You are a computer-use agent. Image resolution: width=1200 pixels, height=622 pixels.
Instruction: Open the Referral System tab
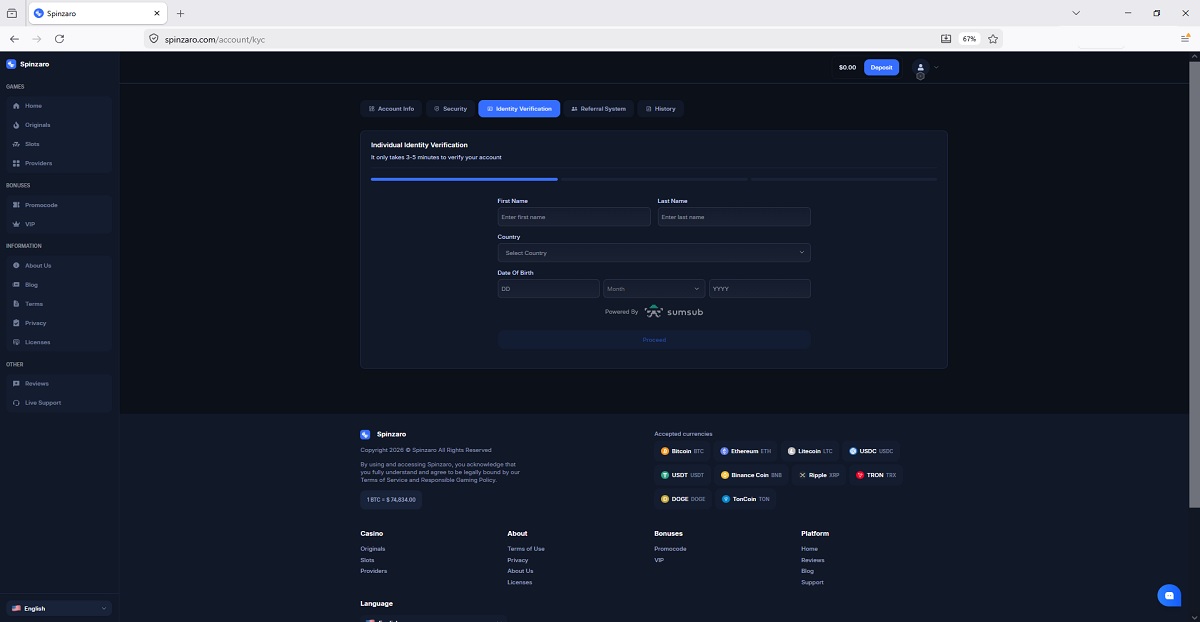[x=598, y=109]
